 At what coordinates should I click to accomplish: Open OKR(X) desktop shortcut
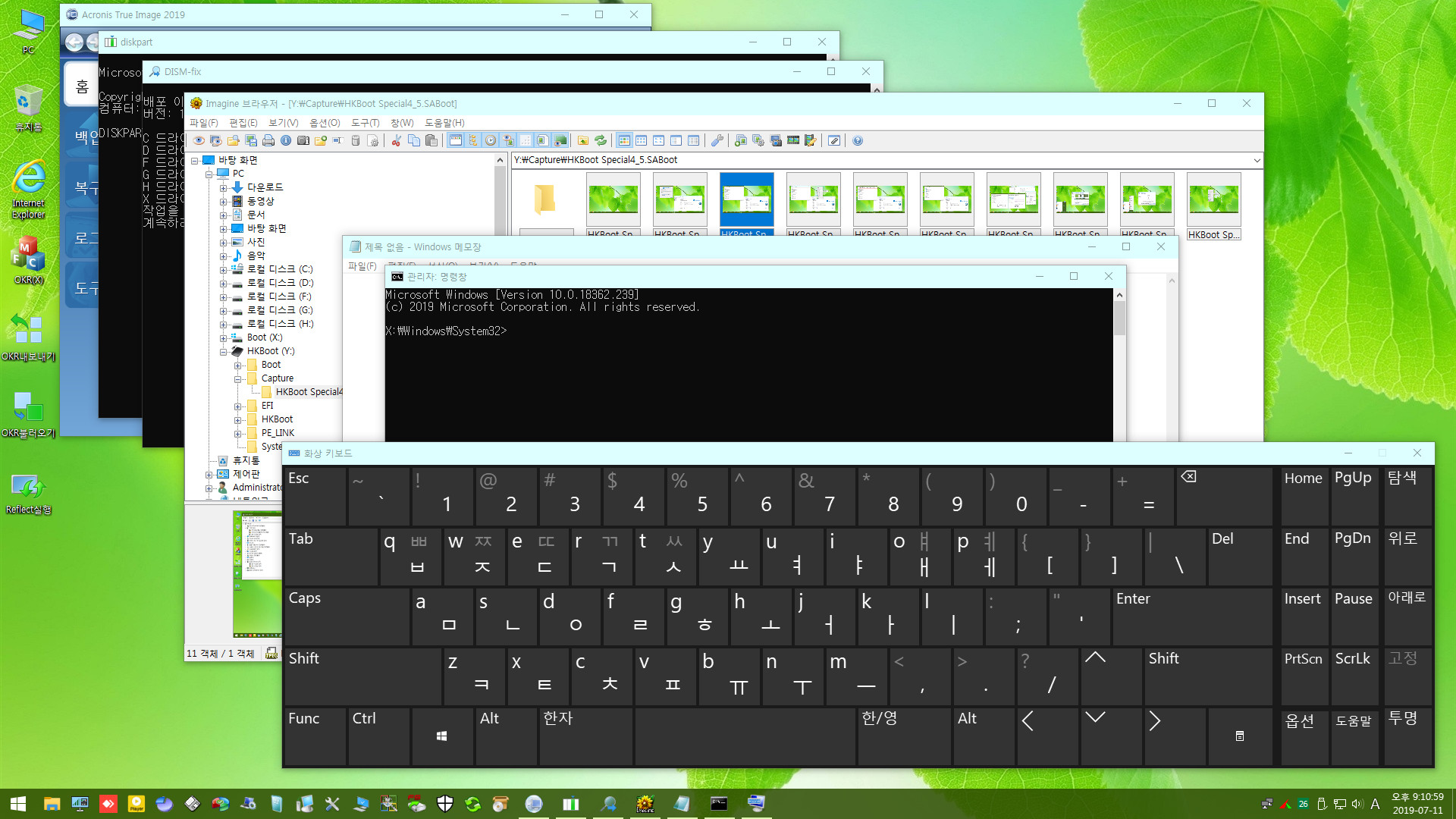(x=28, y=259)
